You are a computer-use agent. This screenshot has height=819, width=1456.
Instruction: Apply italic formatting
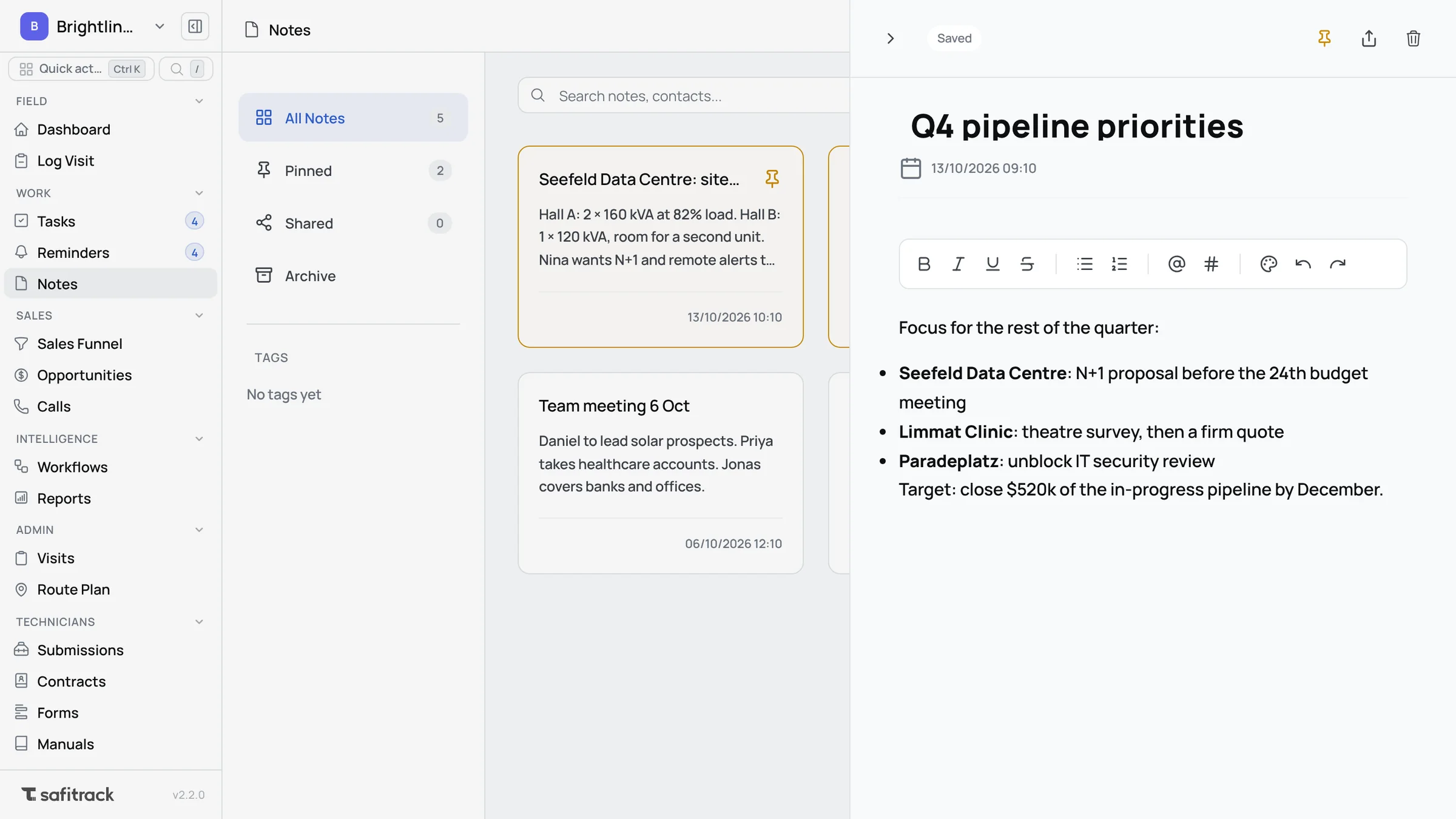tap(959, 264)
